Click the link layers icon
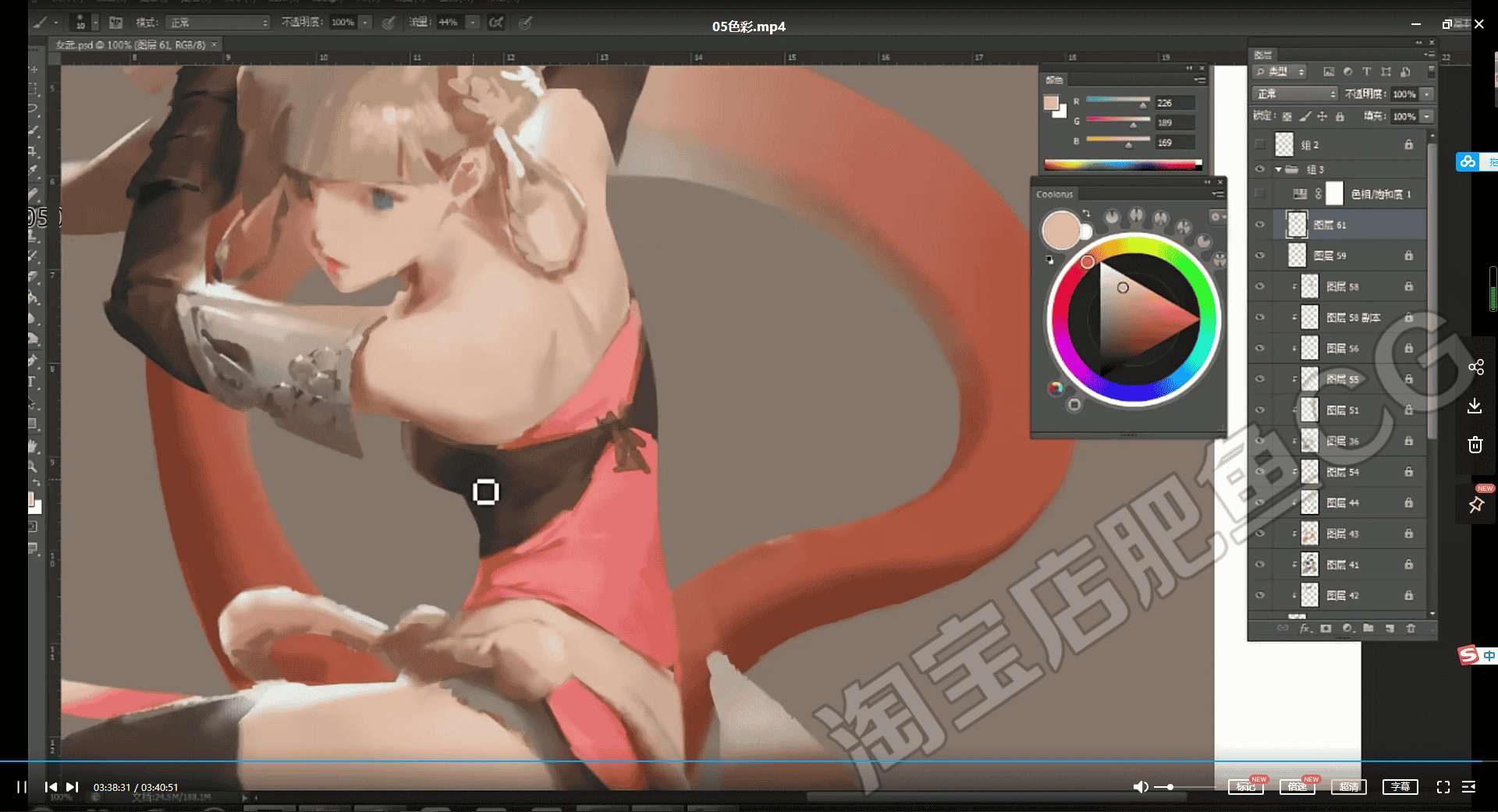1498x812 pixels. point(1283,628)
